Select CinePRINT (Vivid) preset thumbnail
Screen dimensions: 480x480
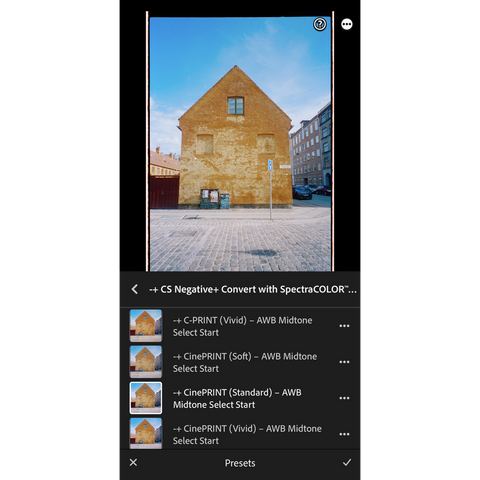click(x=146, y=433)
